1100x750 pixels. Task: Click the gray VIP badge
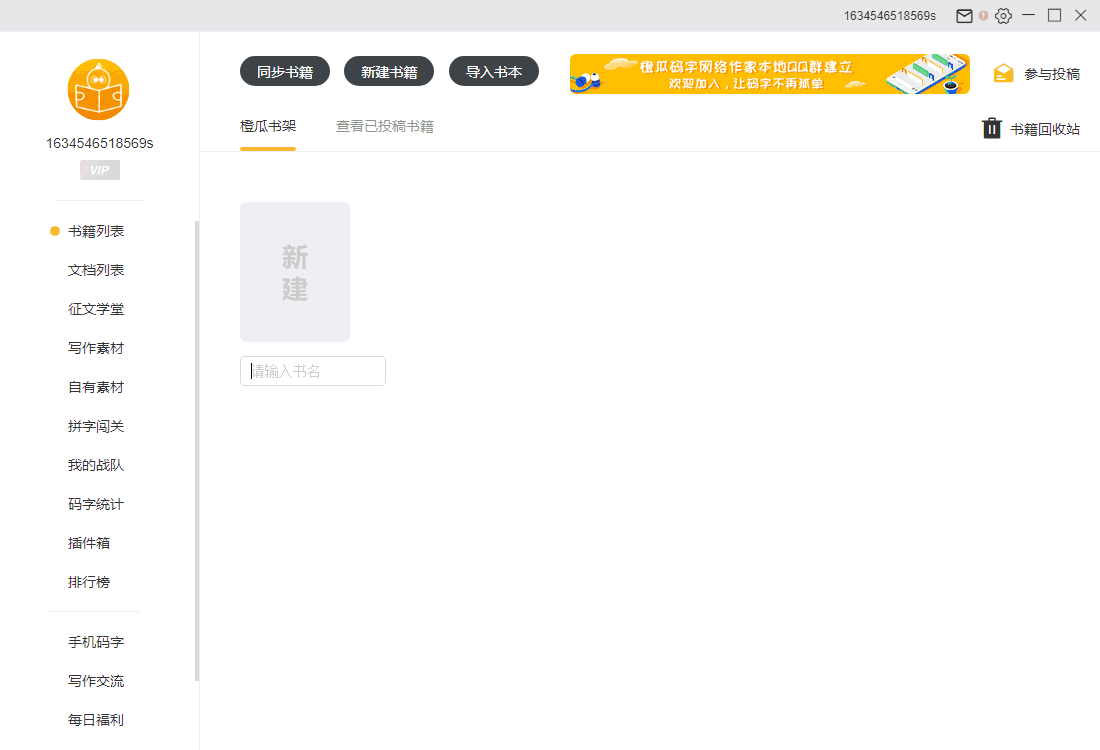[99, 170]
